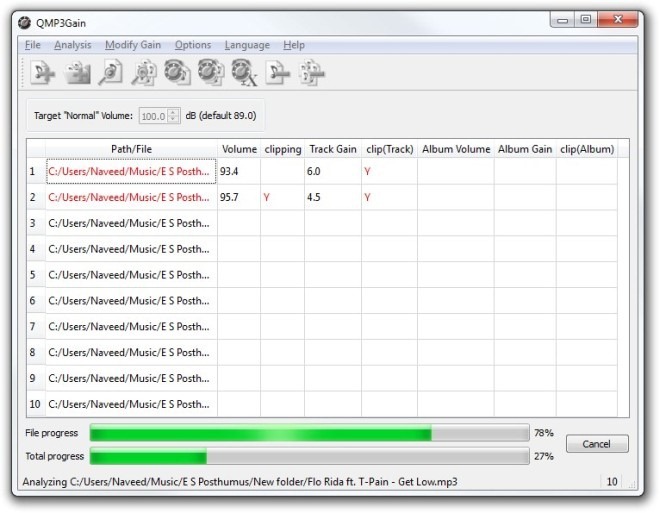Image resolution: width=660 pixels, height=513 pixels.
Task: Sort by the Volume column header
Action: [239, 149]
